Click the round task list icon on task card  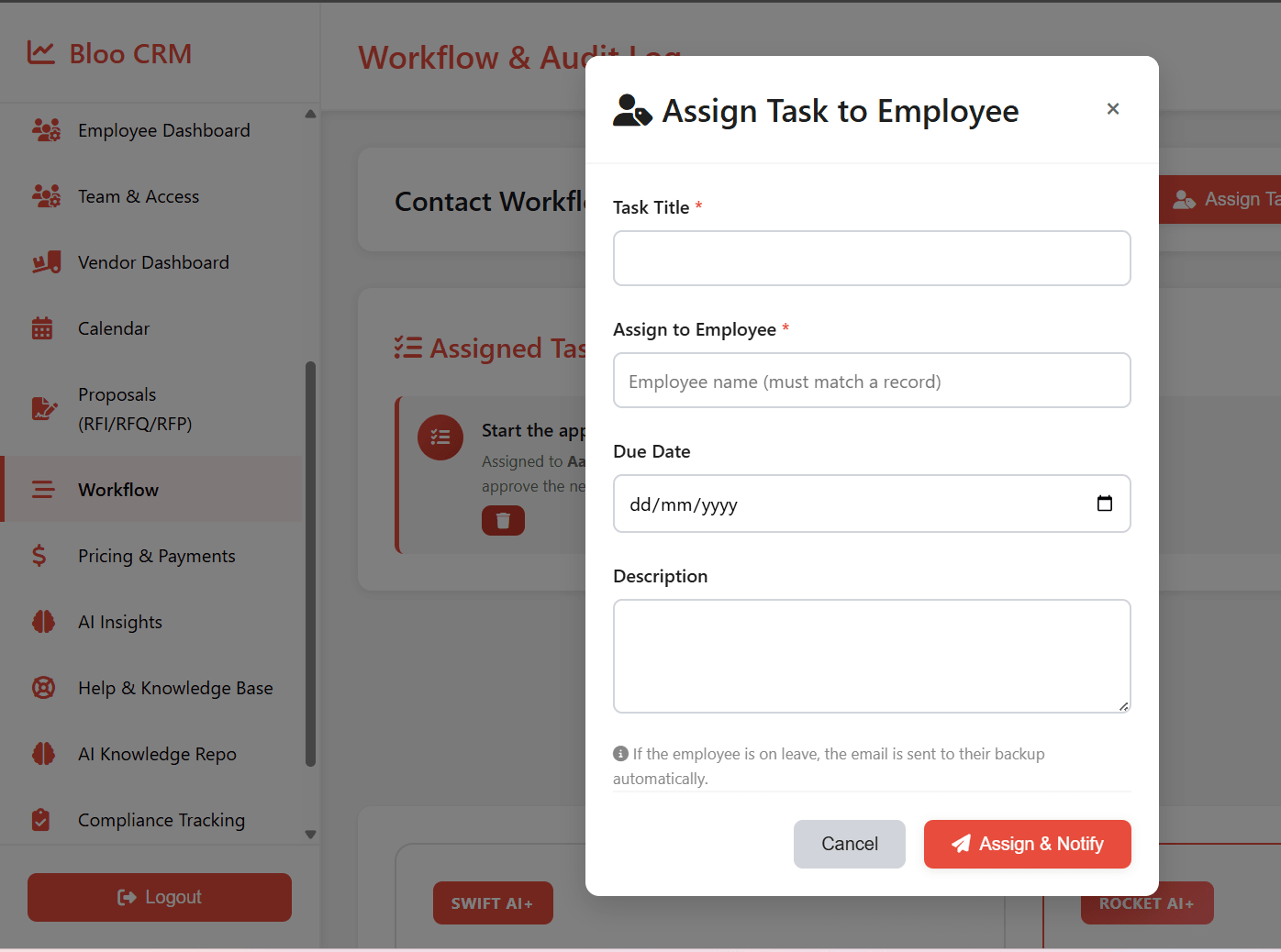click(440, 437)
